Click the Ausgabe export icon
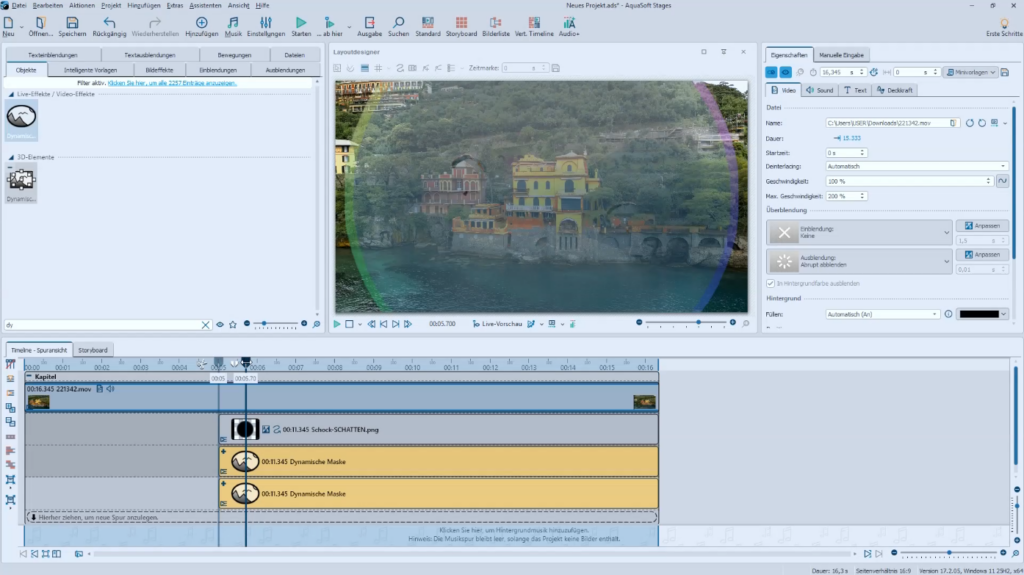This screenshot has width=1024, height=575. [x=369, y=26]
